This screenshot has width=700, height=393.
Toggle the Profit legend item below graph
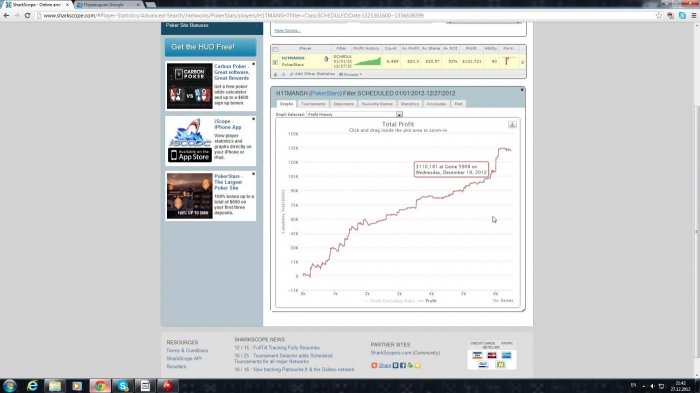[428, 301]
